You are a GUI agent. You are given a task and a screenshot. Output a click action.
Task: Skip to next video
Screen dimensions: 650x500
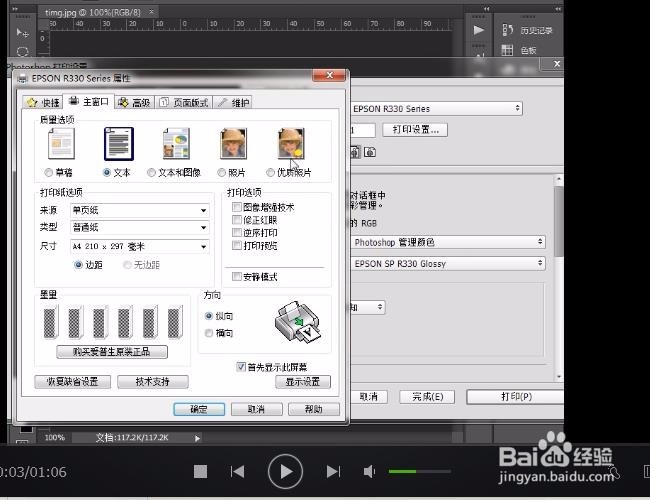[333, 471]
